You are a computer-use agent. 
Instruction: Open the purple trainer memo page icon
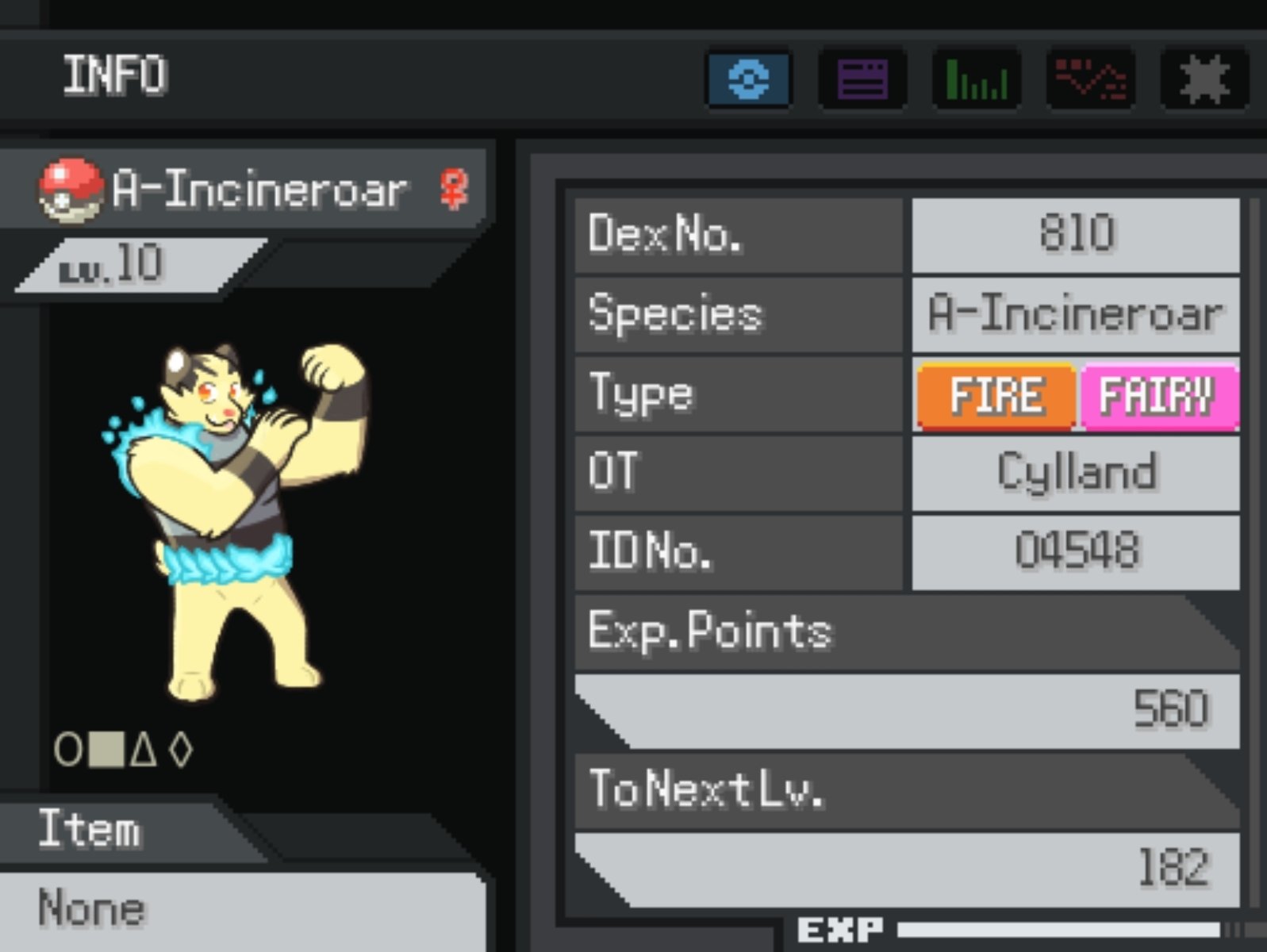coord(862,79)
